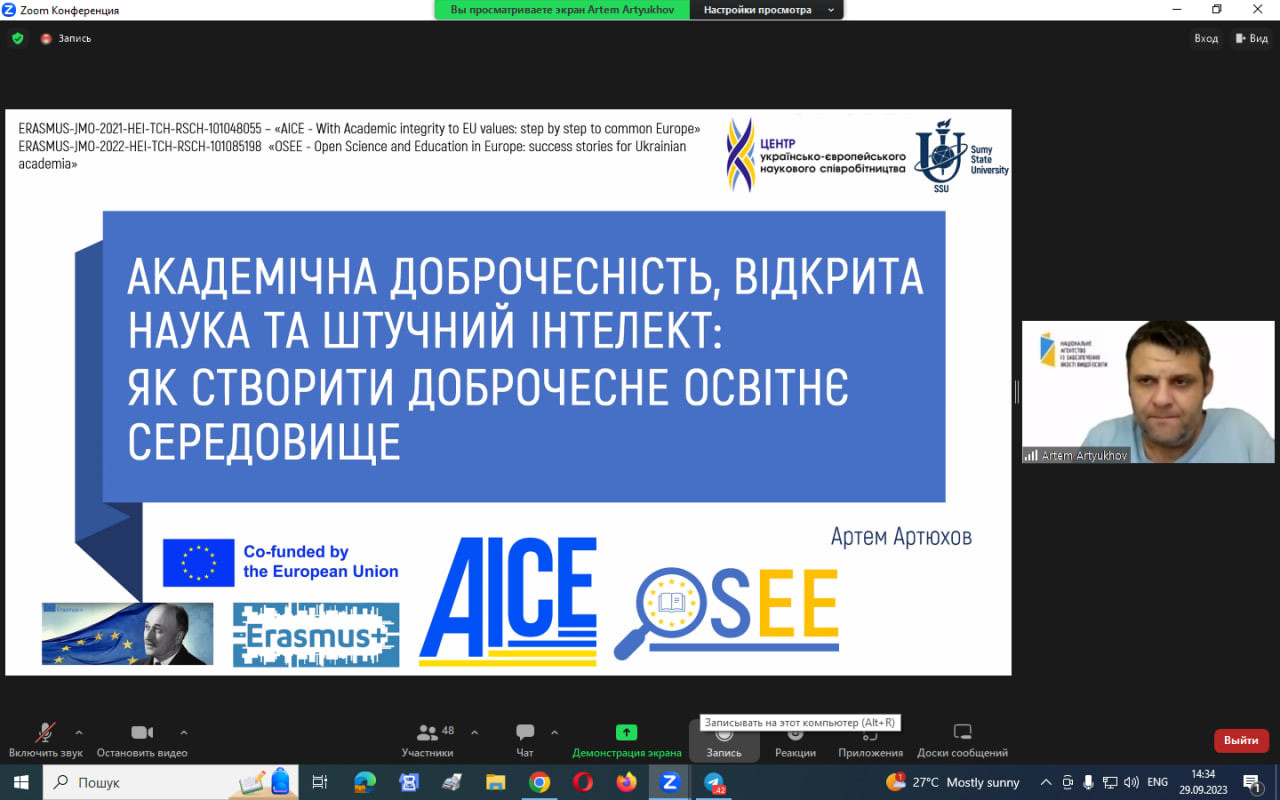This screenshot has width=1280, height=800.
Task: Open the clock showing 14:34
Action: pyautogui.click(x=1203, y=782)
